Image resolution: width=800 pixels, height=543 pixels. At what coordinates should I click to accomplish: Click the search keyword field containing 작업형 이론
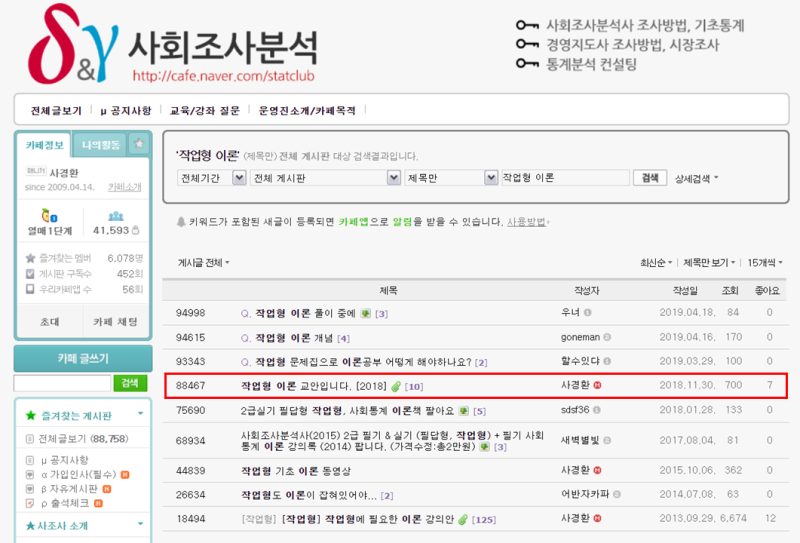(x=565, y=178)
